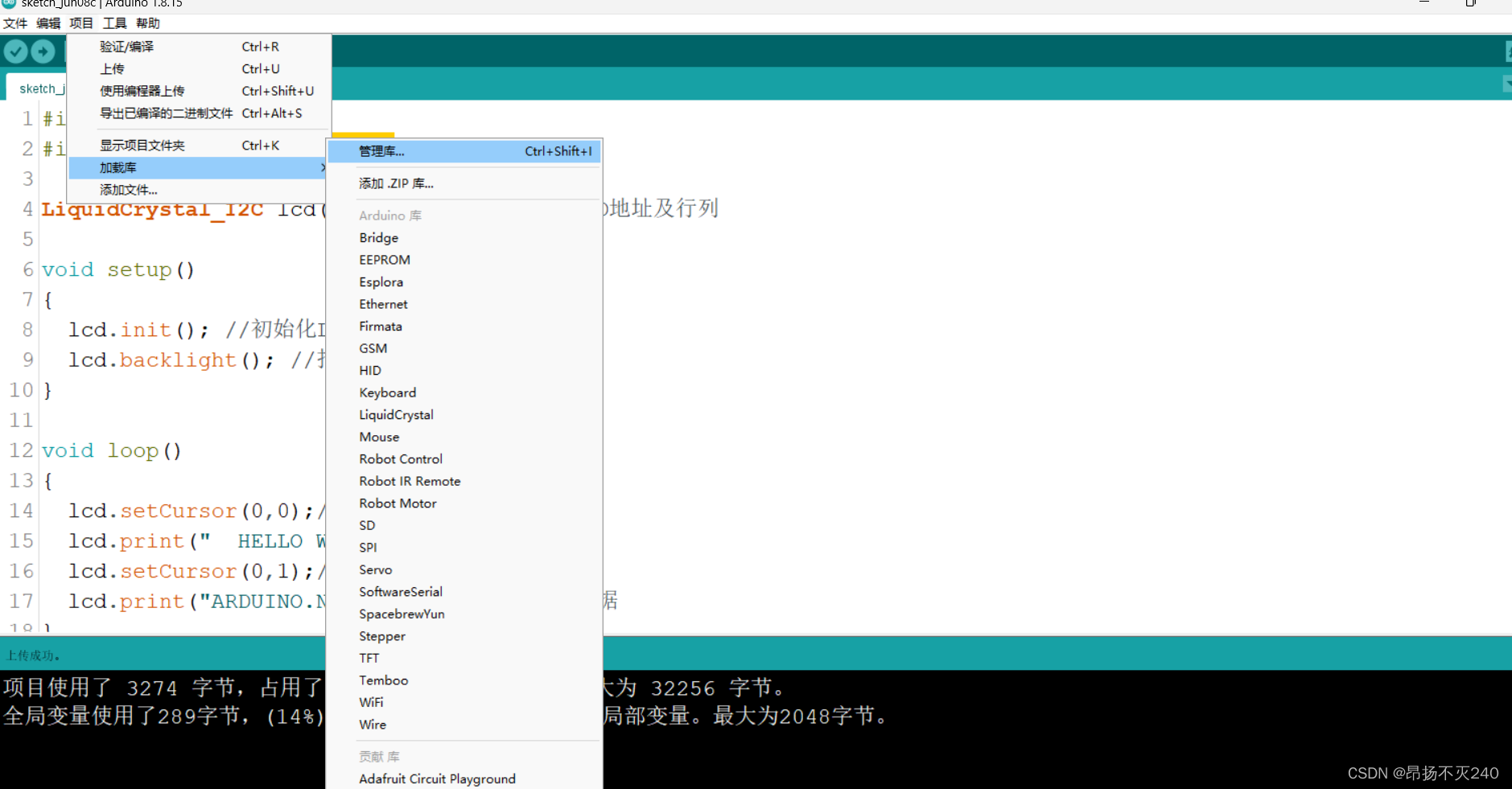Choose 导出已编译的二进制文件 entry
This screenshot has width=1512, height=789.
click(x=199, y=113)
